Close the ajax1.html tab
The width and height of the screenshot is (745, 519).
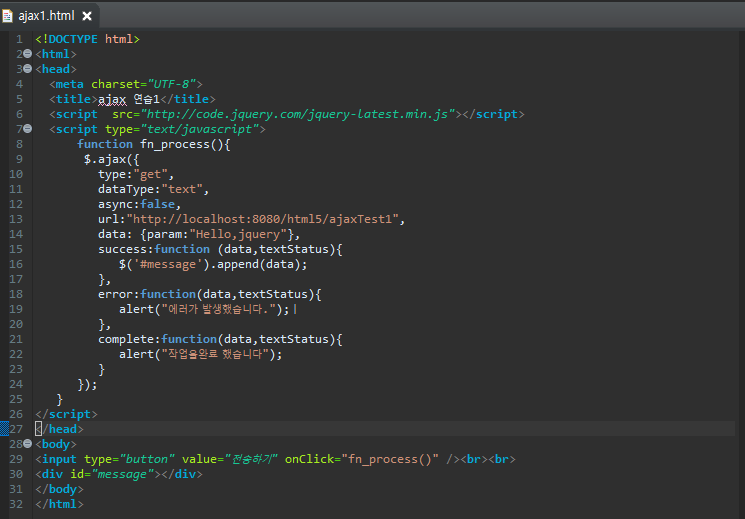coord(87,16)
